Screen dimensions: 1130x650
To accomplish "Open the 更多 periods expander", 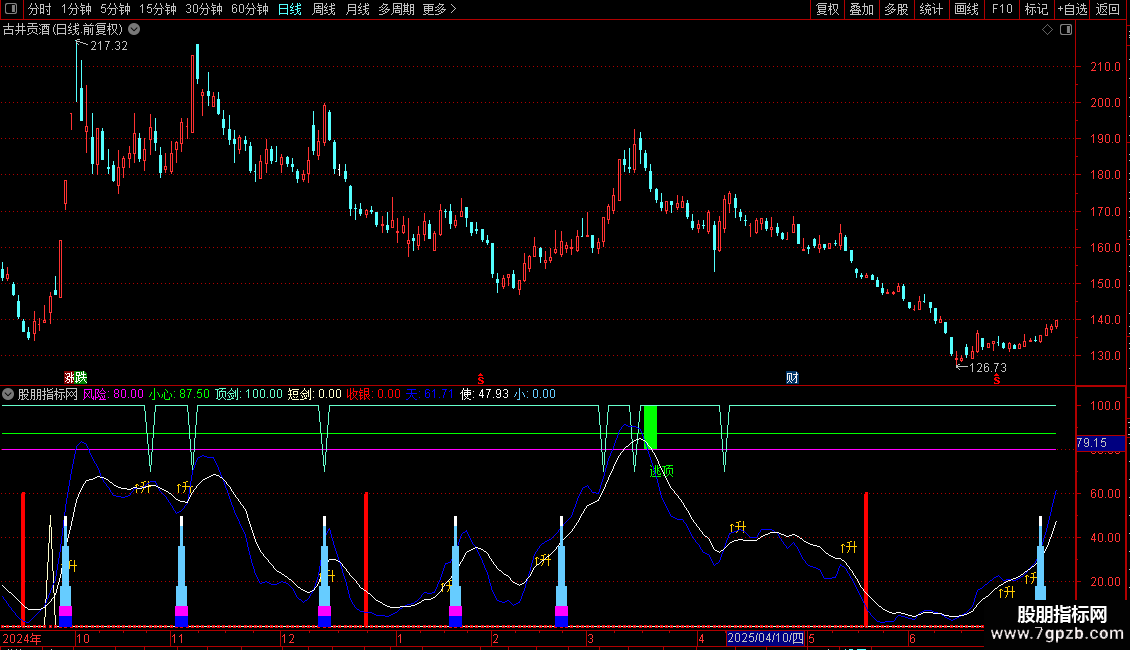I will click(x=439, y=9).
